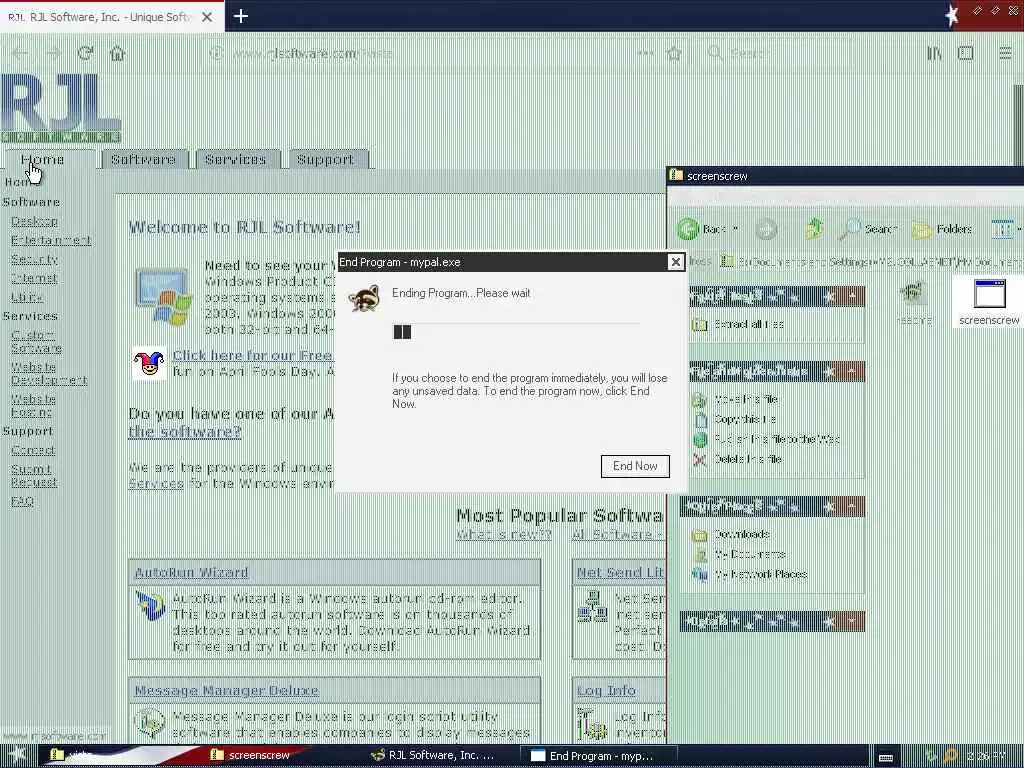The height and width of the screenshot is (768, 1024).
Task: Go forward with the browser forward arrow
Action: [x=53, y=53]
